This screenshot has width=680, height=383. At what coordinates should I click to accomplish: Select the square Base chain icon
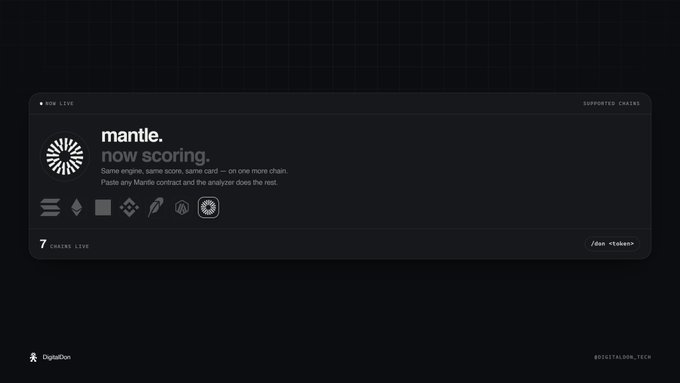point(103,207)
